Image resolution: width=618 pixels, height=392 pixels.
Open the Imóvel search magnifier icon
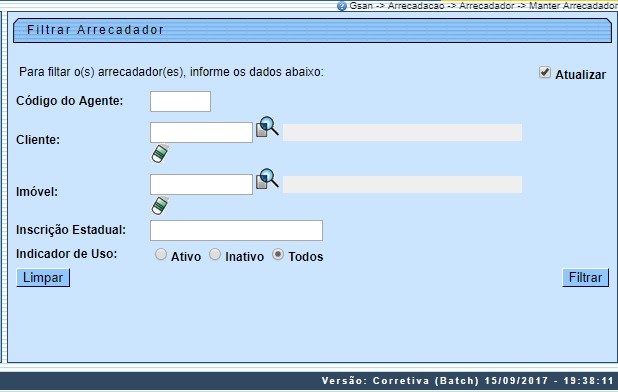pyautogui.click(x=267, y=179)
